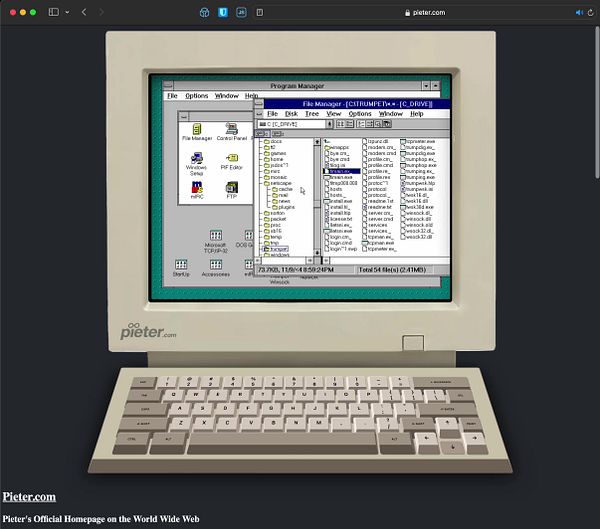Select bye.cmd in the file list
600x529 pixels.
pyautogui.click(x=336, y=159)
